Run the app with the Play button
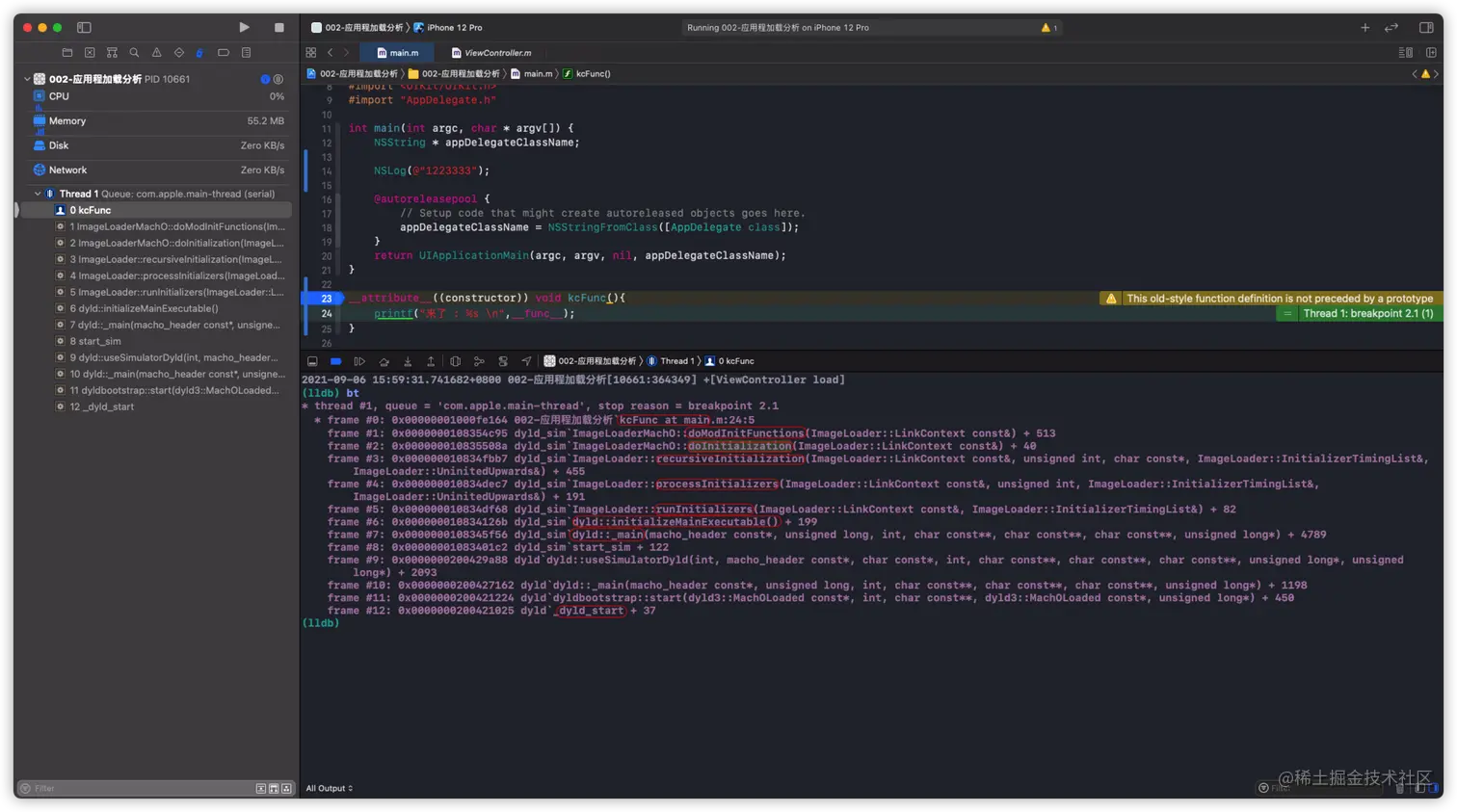 pos(244,27)
